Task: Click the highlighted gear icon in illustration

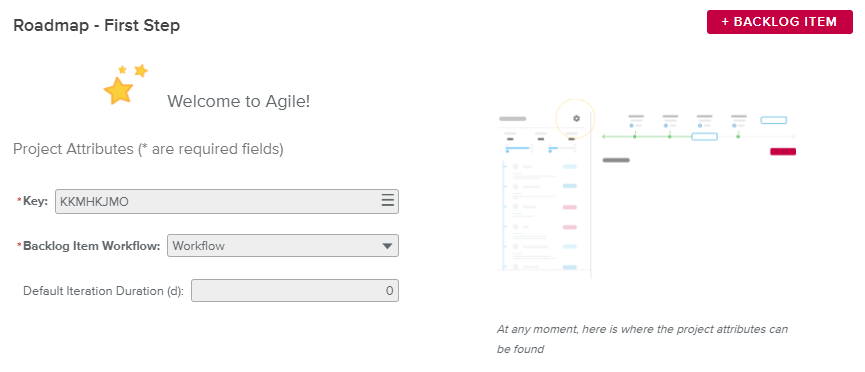Action: pyautogui.click(x=576, y=118)
